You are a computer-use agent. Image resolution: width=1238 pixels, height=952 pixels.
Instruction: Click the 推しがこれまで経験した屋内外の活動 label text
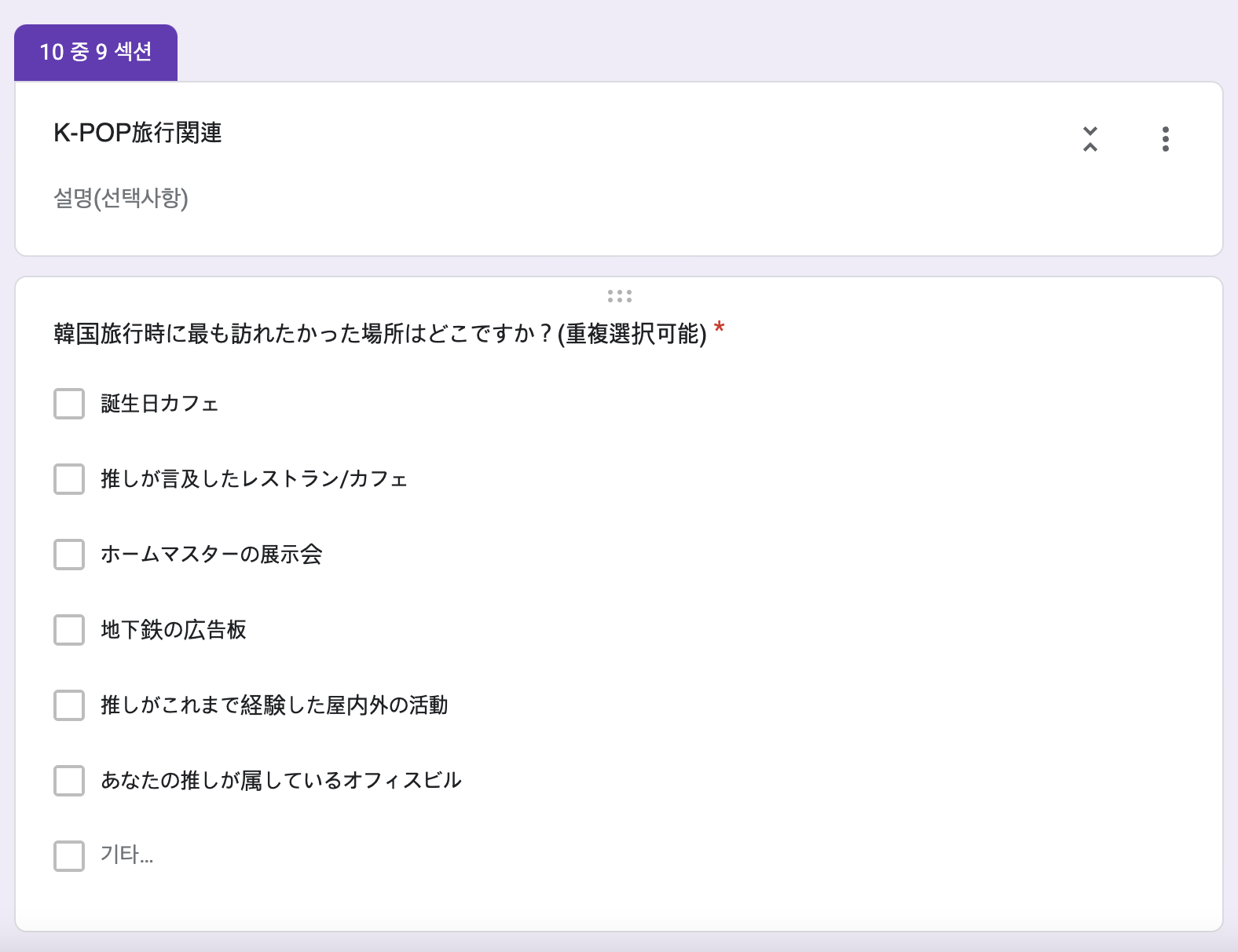coord(274,705)
